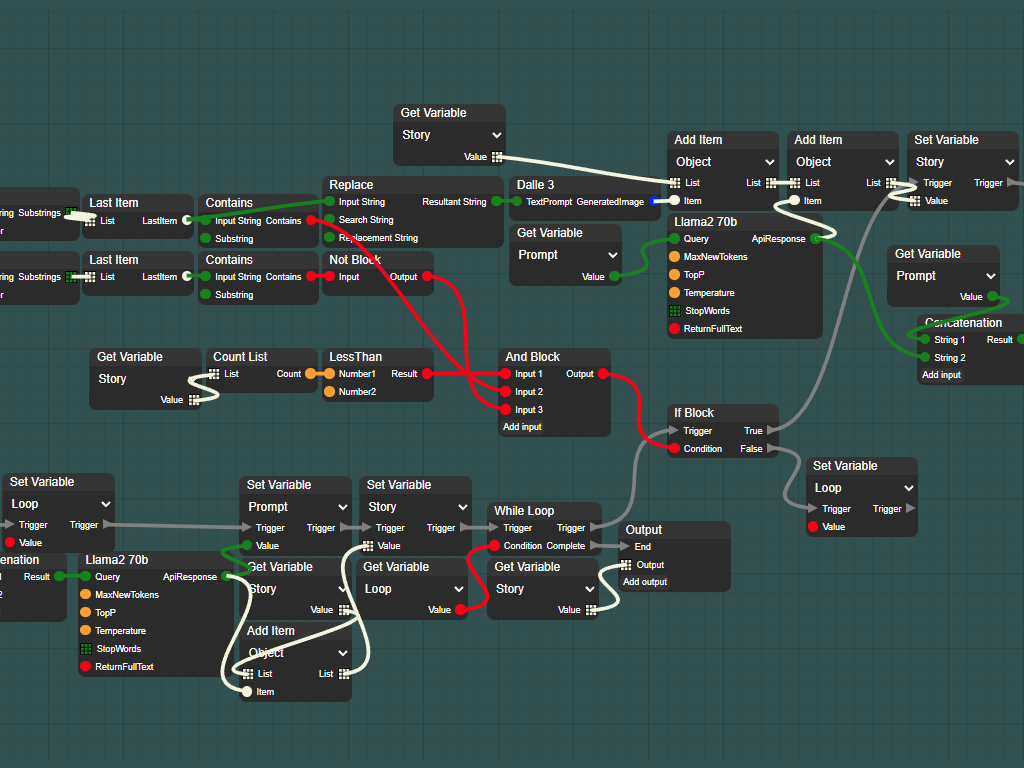The width and height of the screenshot is (1024, 768).
Task: Select the And Block node title
Action: 533,357
